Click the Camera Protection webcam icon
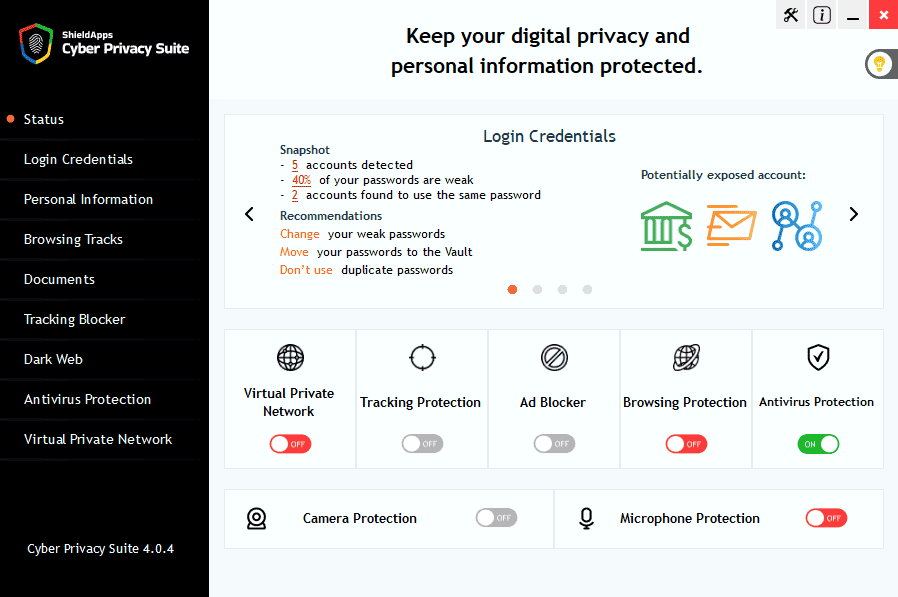 click(257, 518)
